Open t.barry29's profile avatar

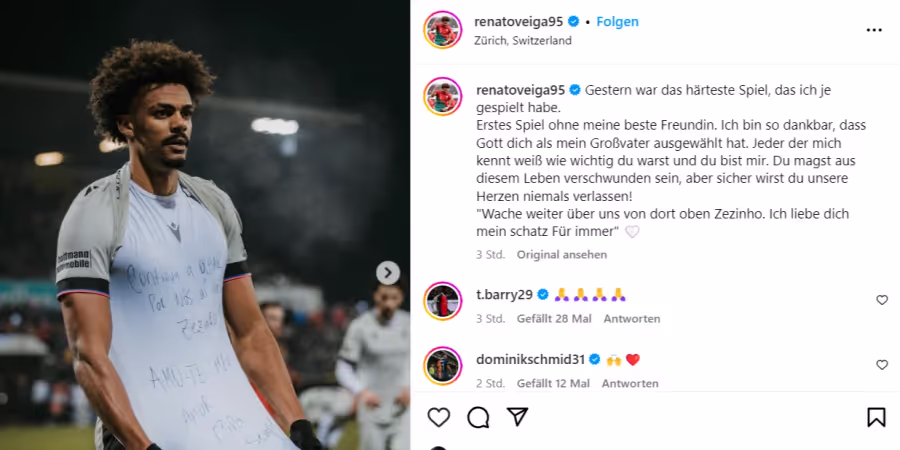point(443,301)
